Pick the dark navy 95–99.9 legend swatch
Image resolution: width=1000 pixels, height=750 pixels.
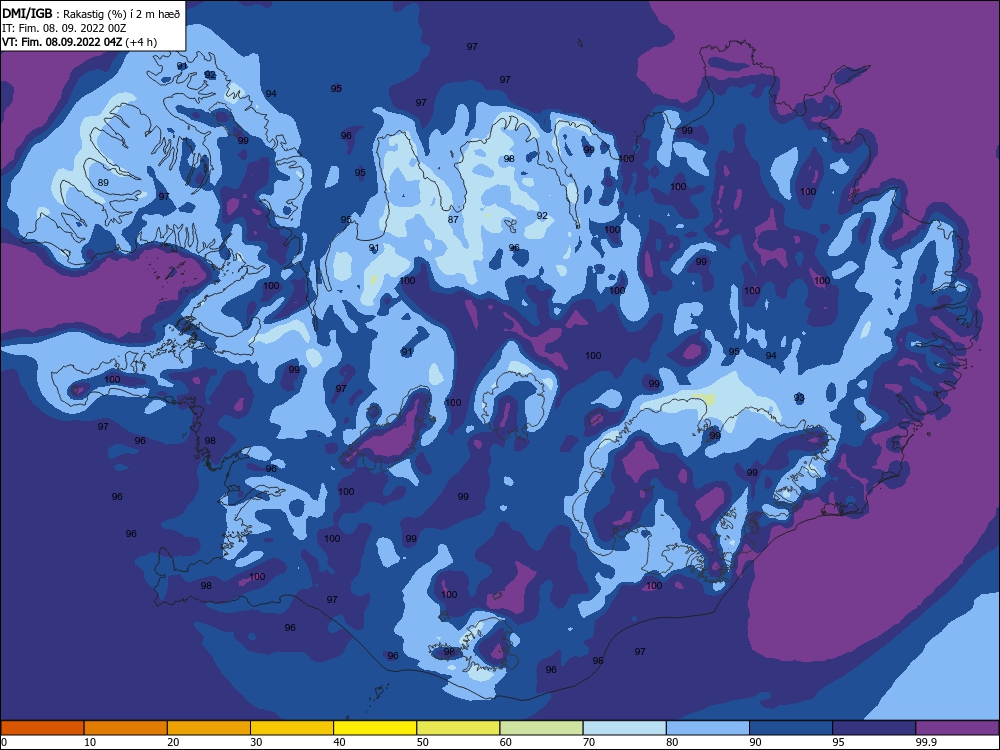pos(874,728)
